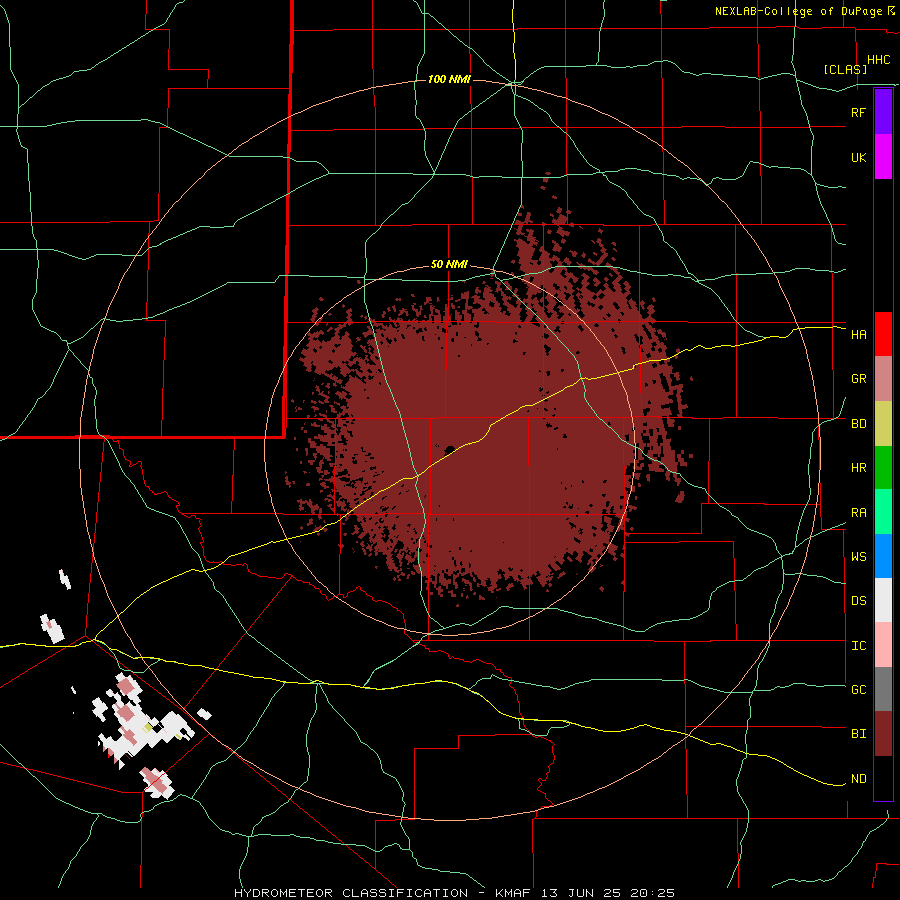Click the 100 NMI range ring label
900x900 pixels.
pos(449,79)
